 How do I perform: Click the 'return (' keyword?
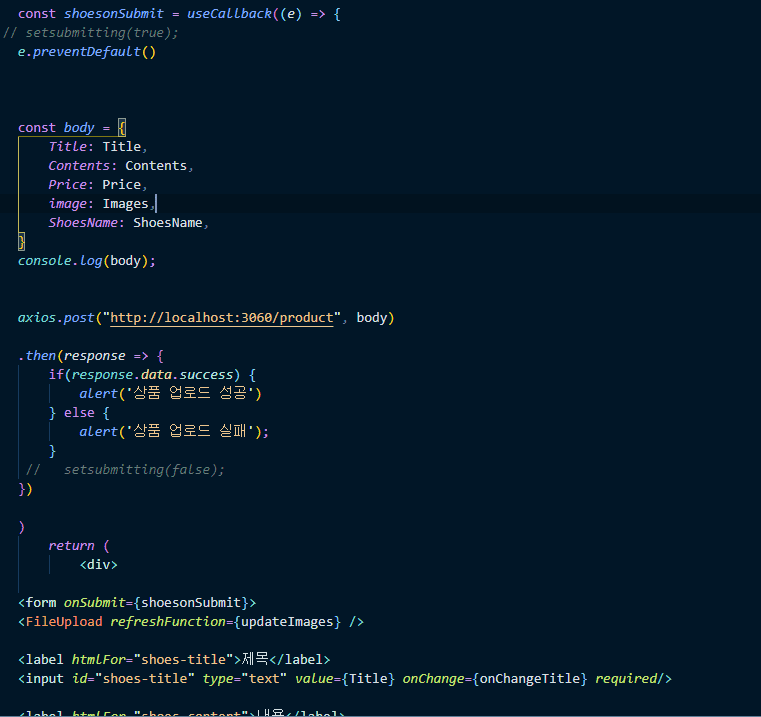[x=79, y=546]
